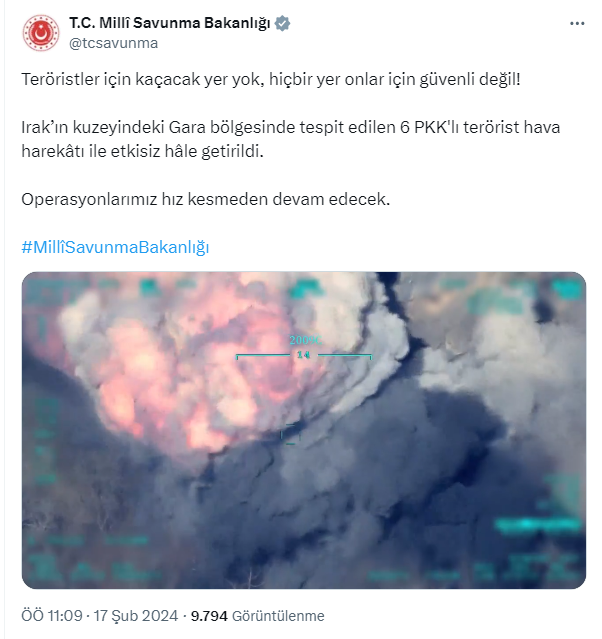Click the 'Operasyonlarımız hız kesmeden' line
The image size is (602, 639).
pyautogui.click(x=206, y=199)
